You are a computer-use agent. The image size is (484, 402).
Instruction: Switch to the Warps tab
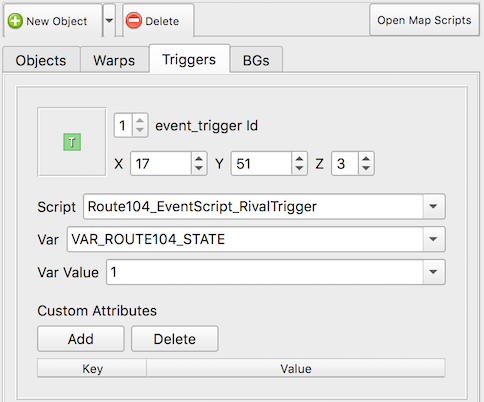(114, 60)
